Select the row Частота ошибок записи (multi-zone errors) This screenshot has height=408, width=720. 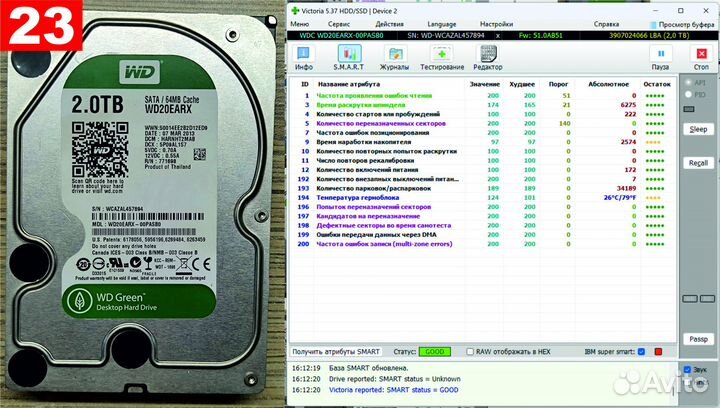tap(482, 244)
